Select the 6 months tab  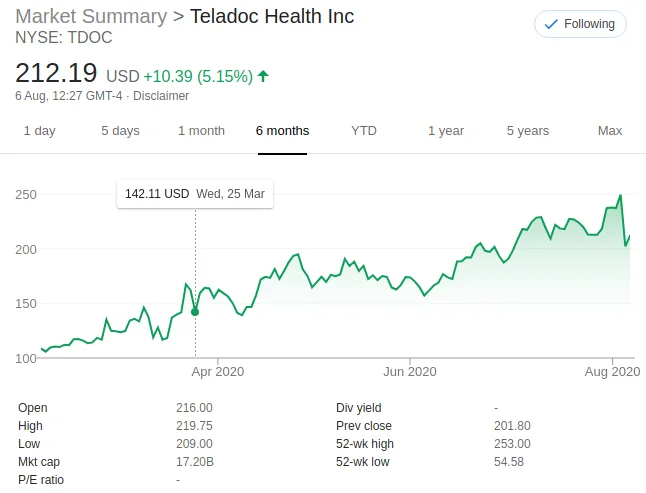pyautogui.click(x=282, y=131)
